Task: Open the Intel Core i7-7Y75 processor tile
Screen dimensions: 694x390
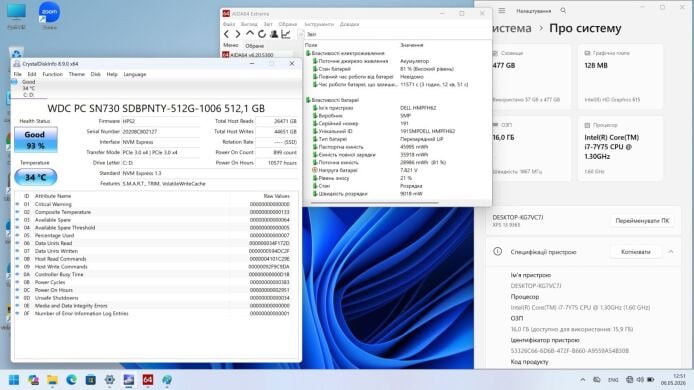Action: point(621,148)
